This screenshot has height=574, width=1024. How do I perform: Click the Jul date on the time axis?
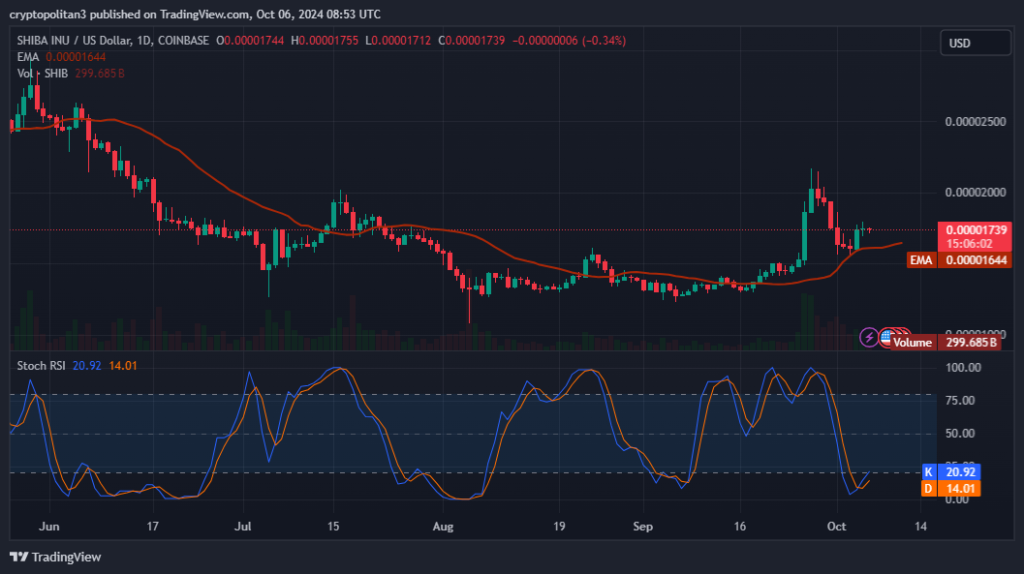point(243,526)
